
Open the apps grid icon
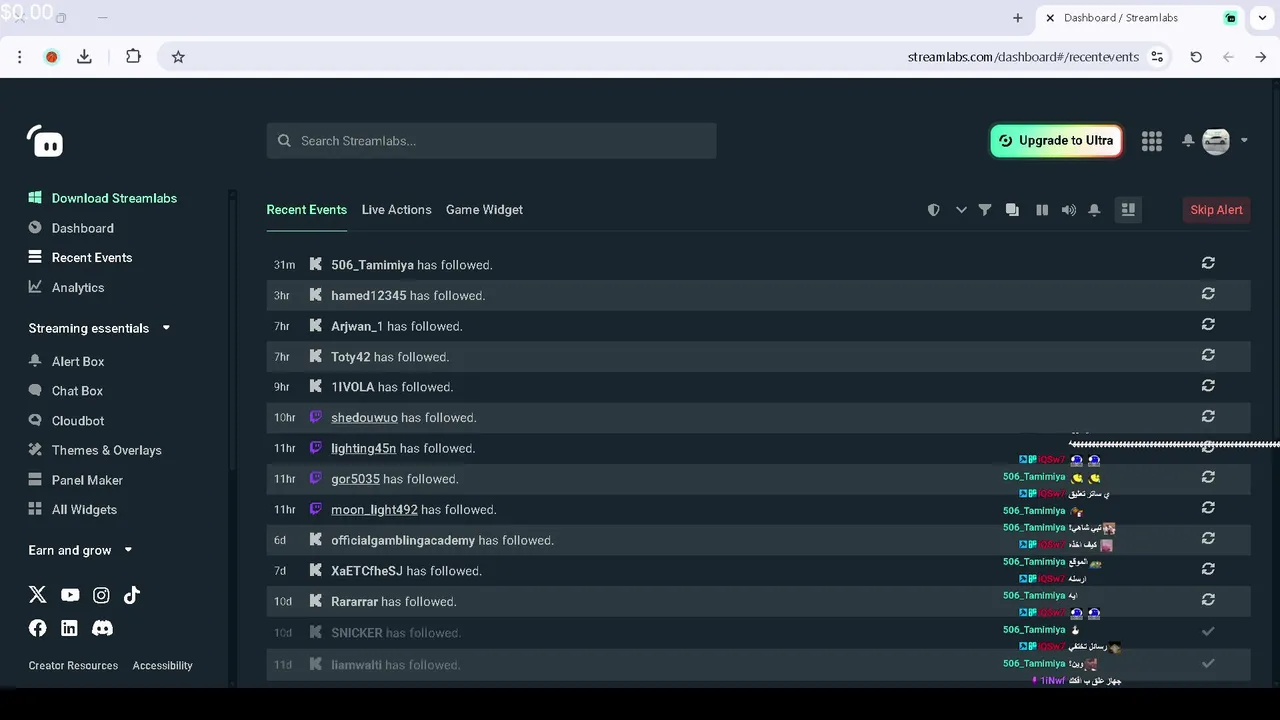(x=1152, y=141)
